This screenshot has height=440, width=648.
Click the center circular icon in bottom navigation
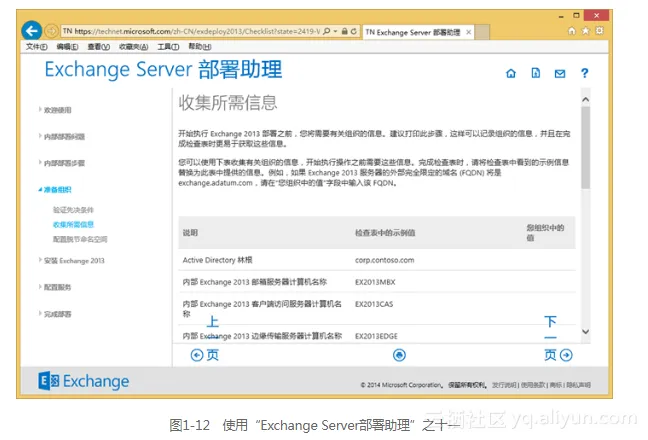point(400,355)
